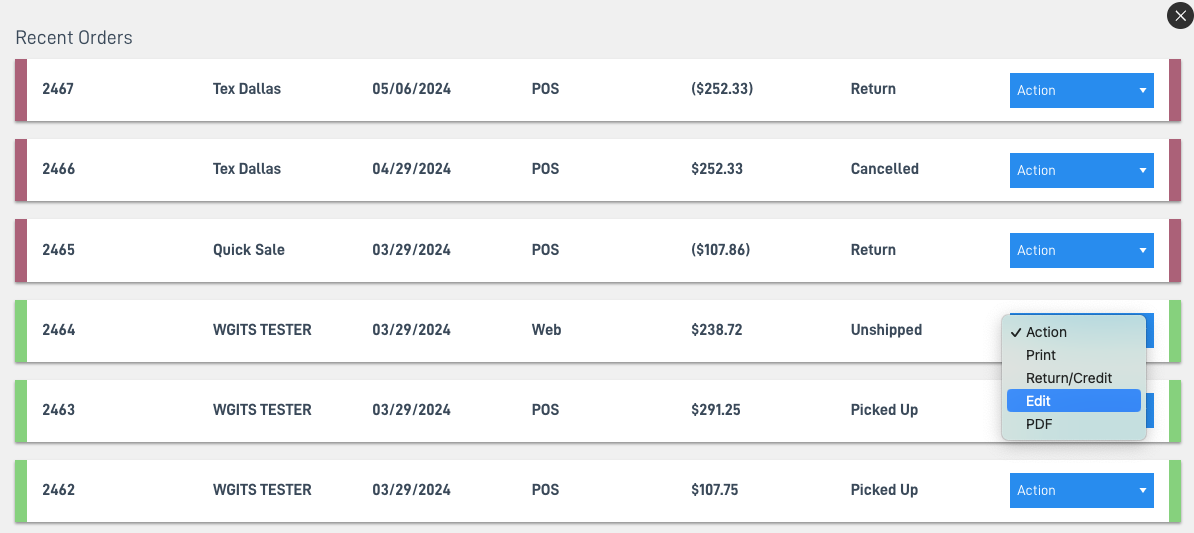Click customer name Quick Sale
This screenshot has height=533, width=1194.
pos(249,250)
